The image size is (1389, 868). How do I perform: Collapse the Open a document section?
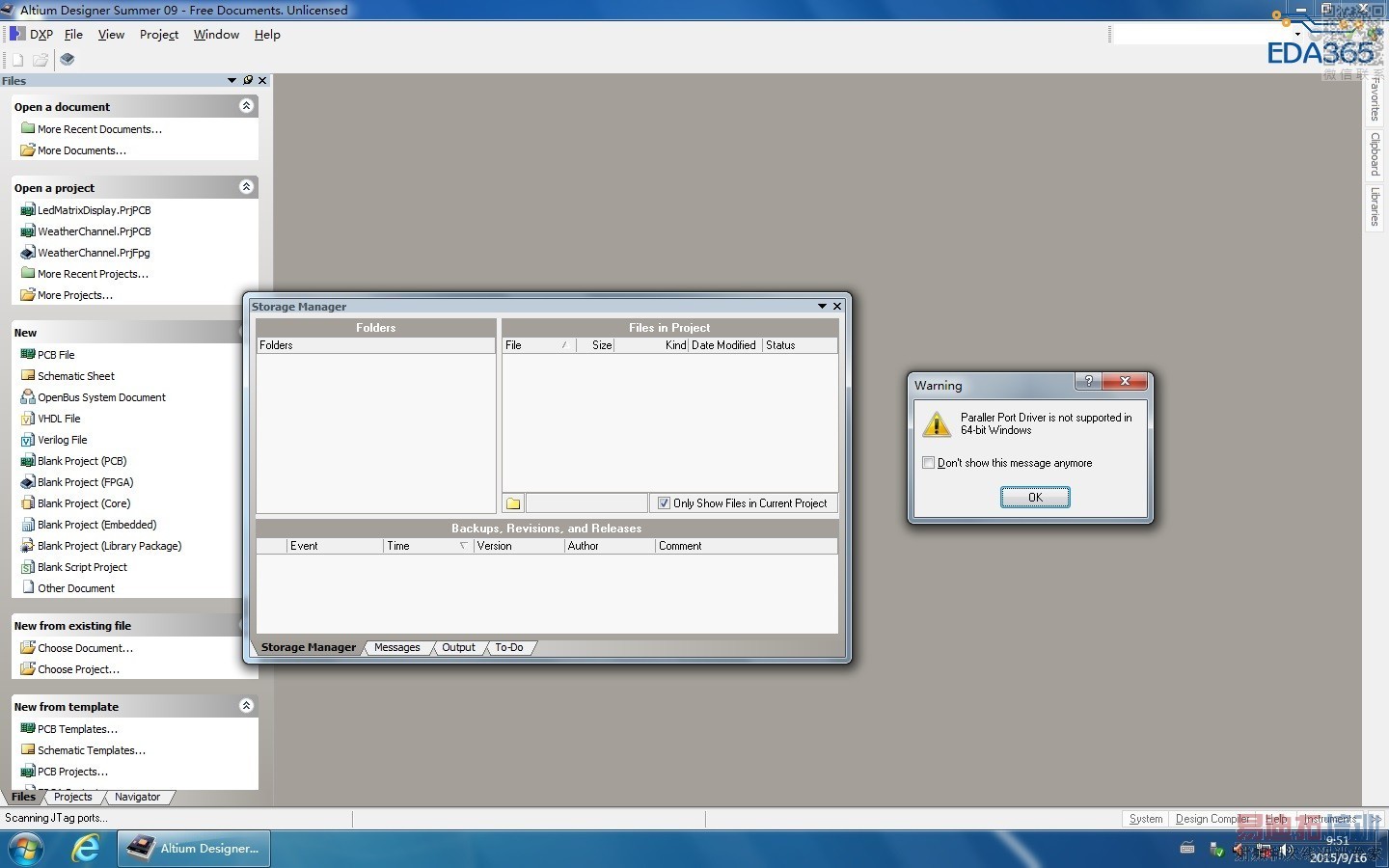coord(246,106)
